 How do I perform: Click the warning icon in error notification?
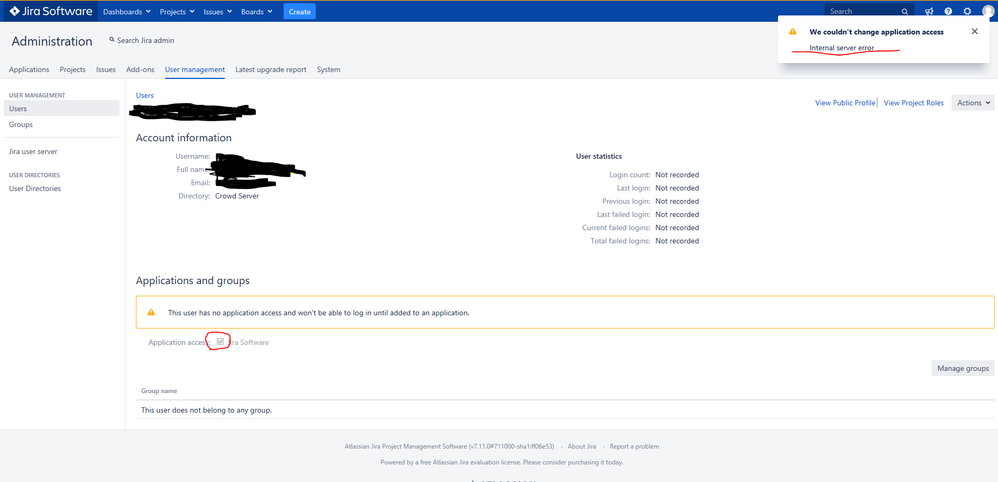(x=792, y=31)
